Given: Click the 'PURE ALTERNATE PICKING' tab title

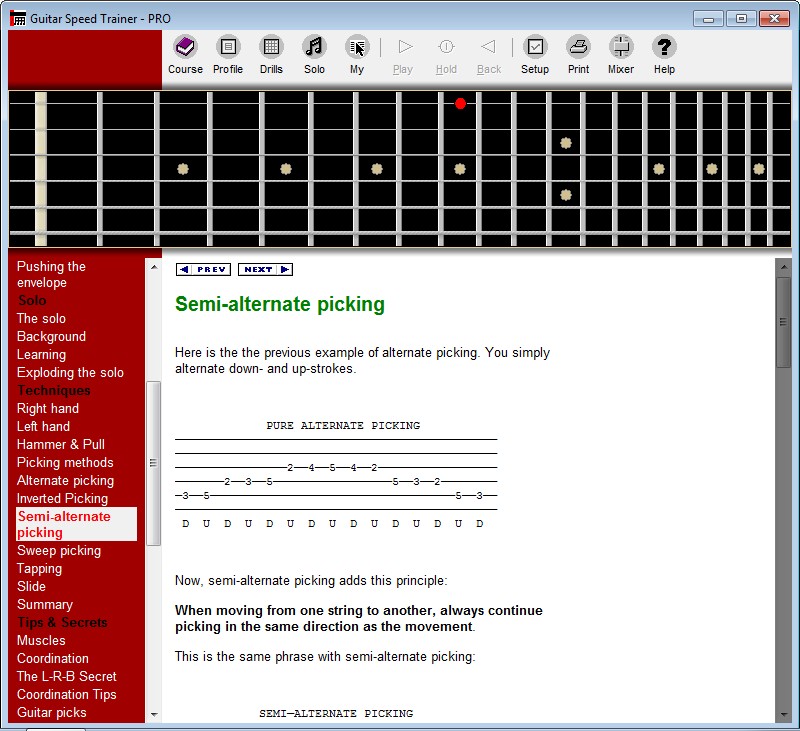Looking at the screenshot, I should 343,425.
